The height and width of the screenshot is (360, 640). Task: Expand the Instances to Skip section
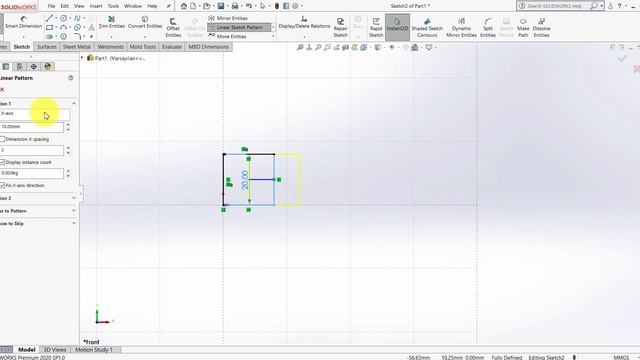pyautogui.click(x=74, y=223)
